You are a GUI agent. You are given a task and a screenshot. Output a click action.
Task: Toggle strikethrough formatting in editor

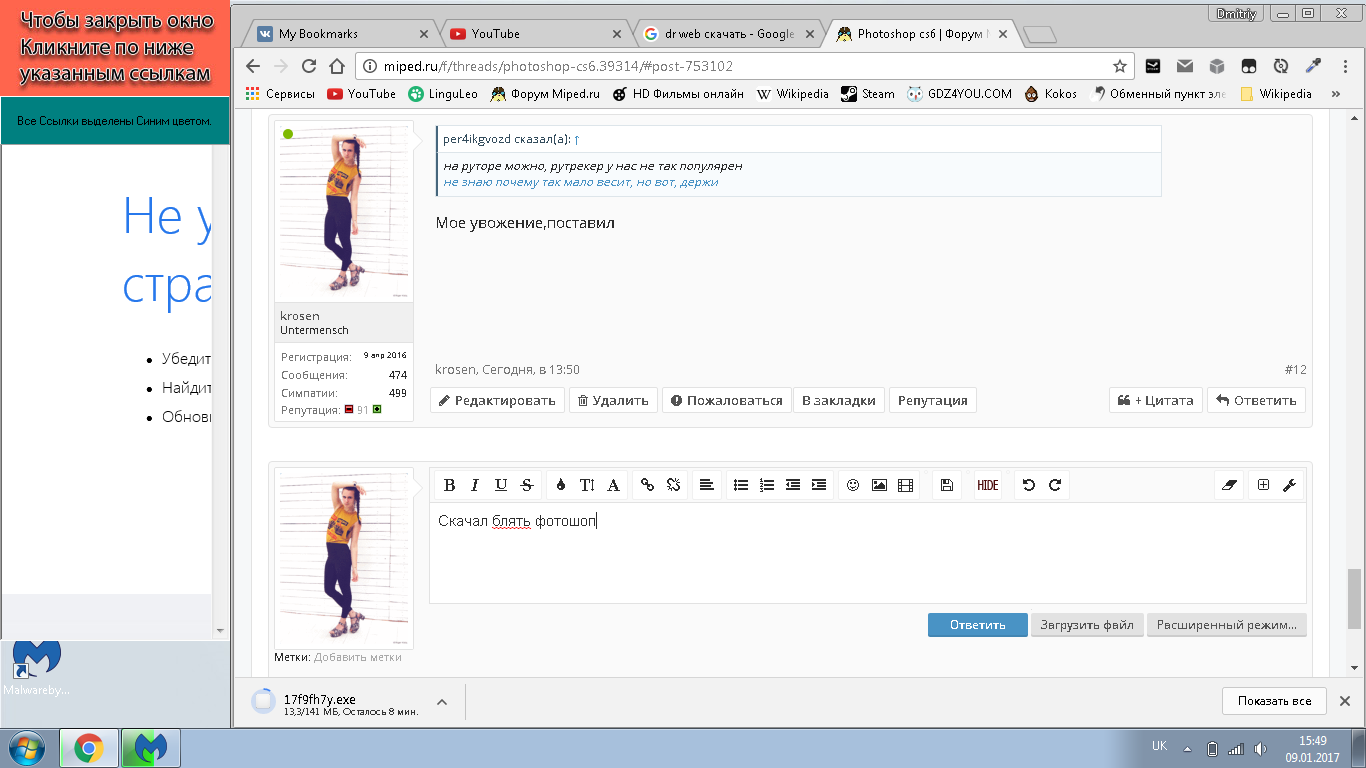point(527,485)
